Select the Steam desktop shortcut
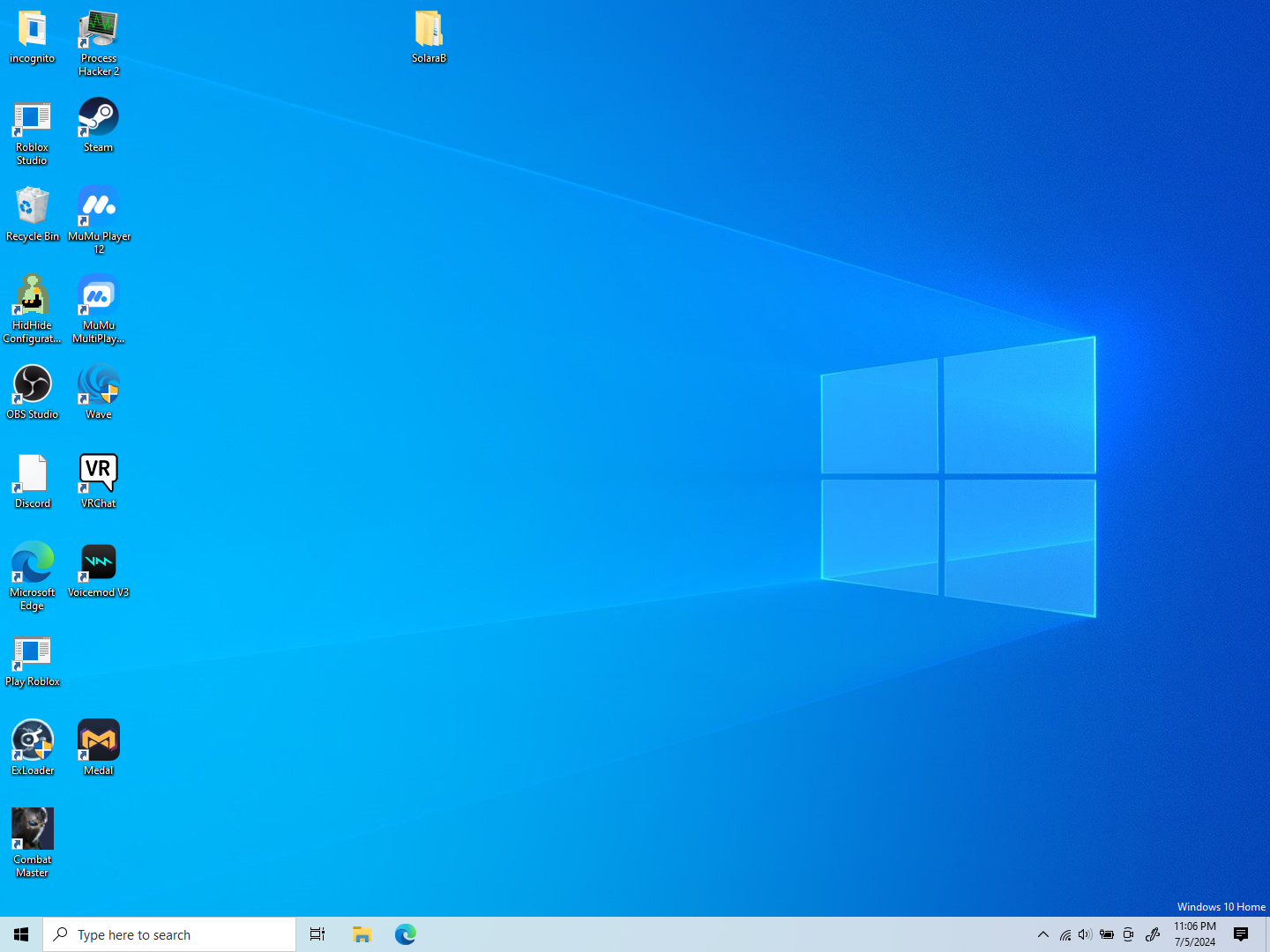This screenshot has height=952, width=1270. point(98,125)
